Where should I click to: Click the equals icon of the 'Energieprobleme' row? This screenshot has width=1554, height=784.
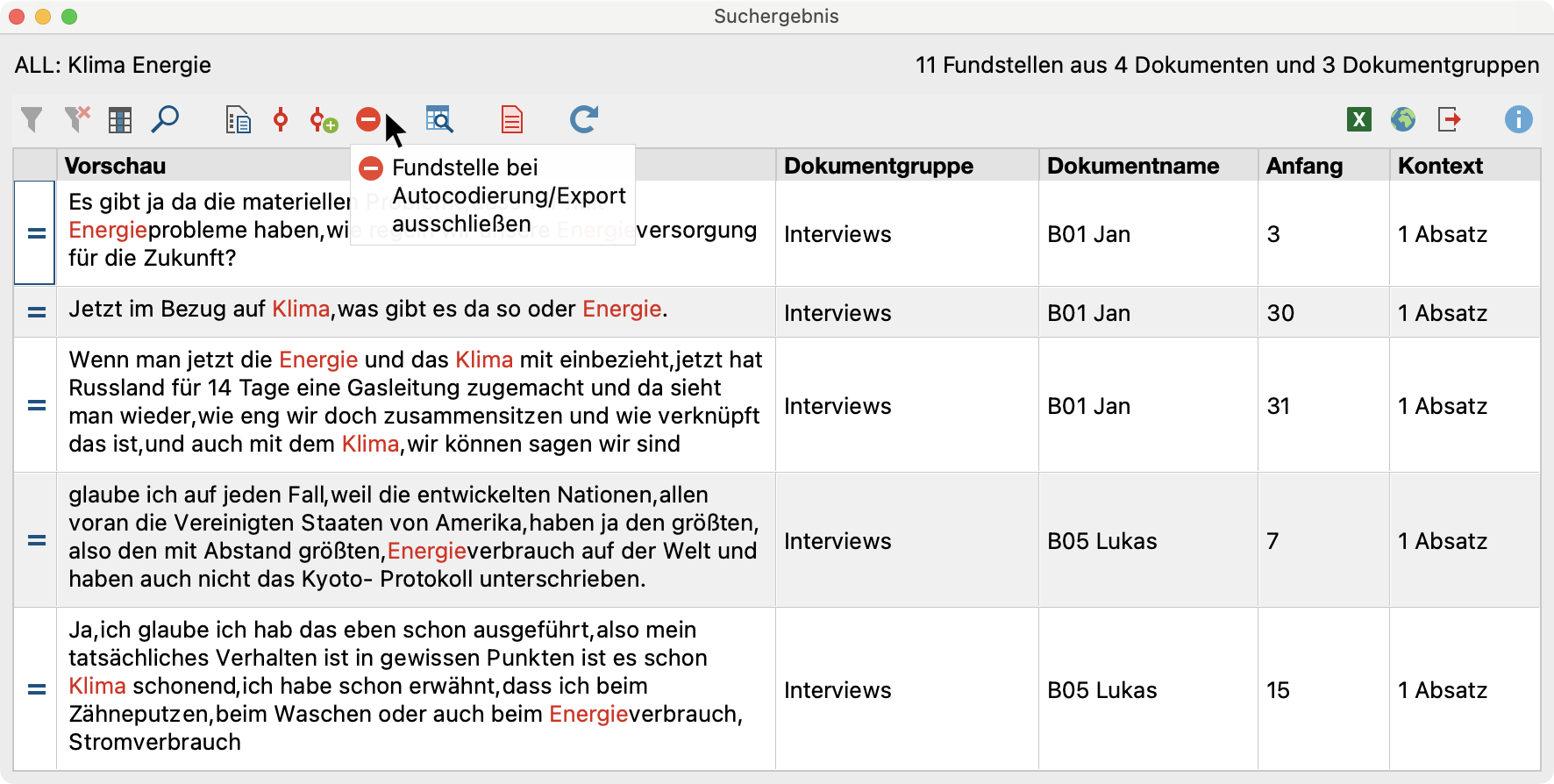(x=36, y=233)
